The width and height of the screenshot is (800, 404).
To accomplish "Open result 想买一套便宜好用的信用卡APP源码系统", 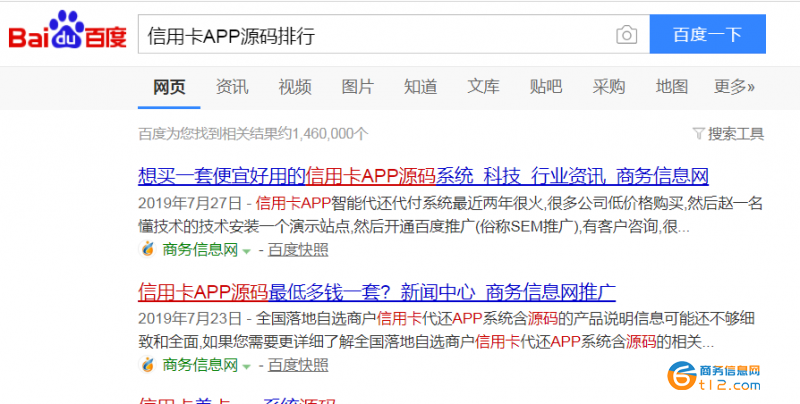I will point(423,176).
